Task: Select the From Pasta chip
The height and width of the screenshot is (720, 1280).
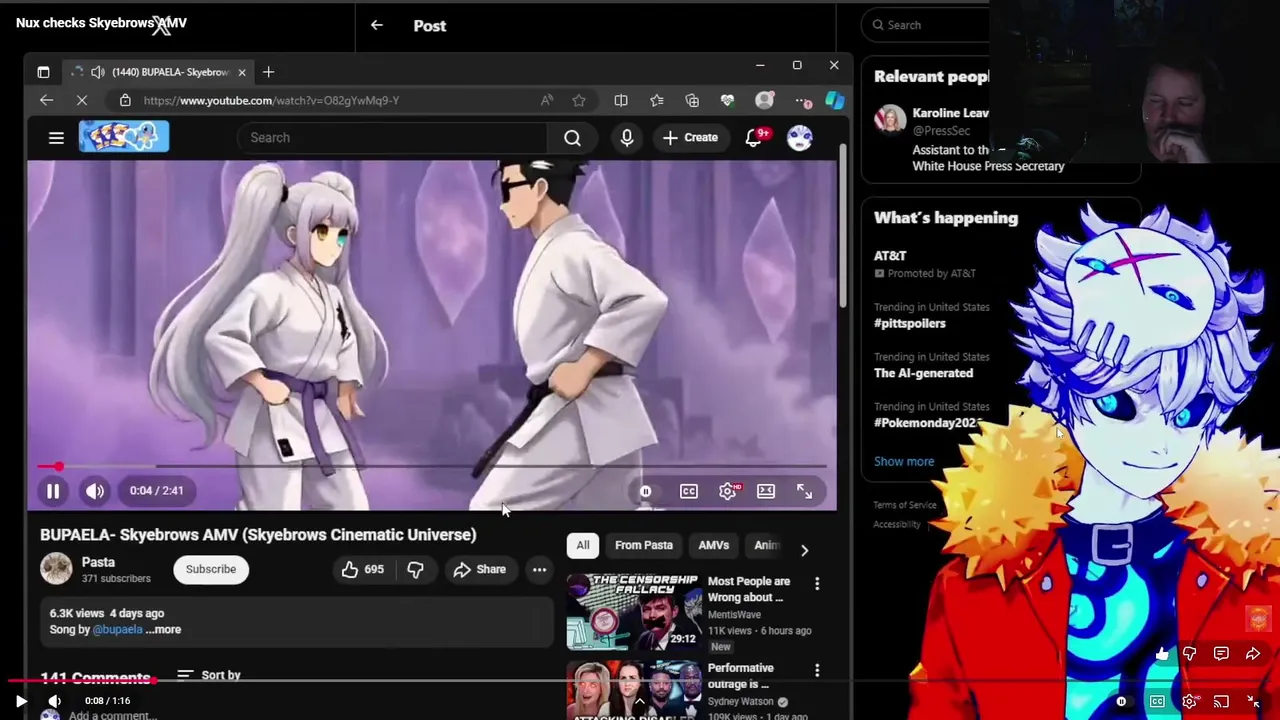Action: (x=644, y=545)
